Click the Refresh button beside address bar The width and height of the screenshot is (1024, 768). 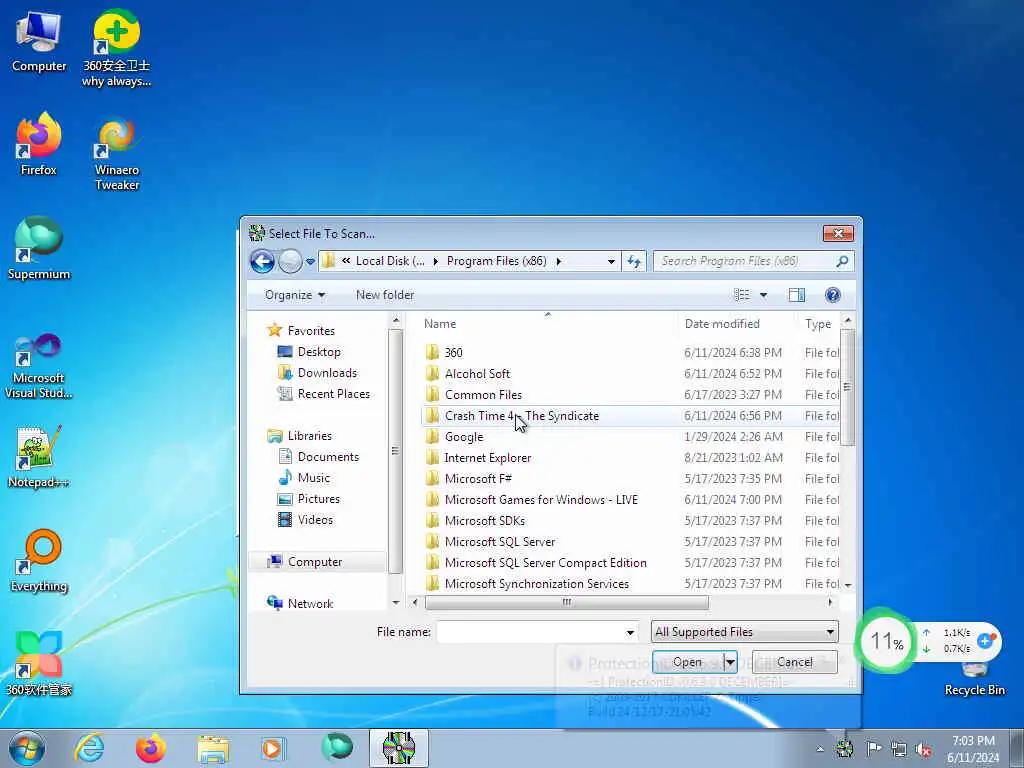pos(633,261)
